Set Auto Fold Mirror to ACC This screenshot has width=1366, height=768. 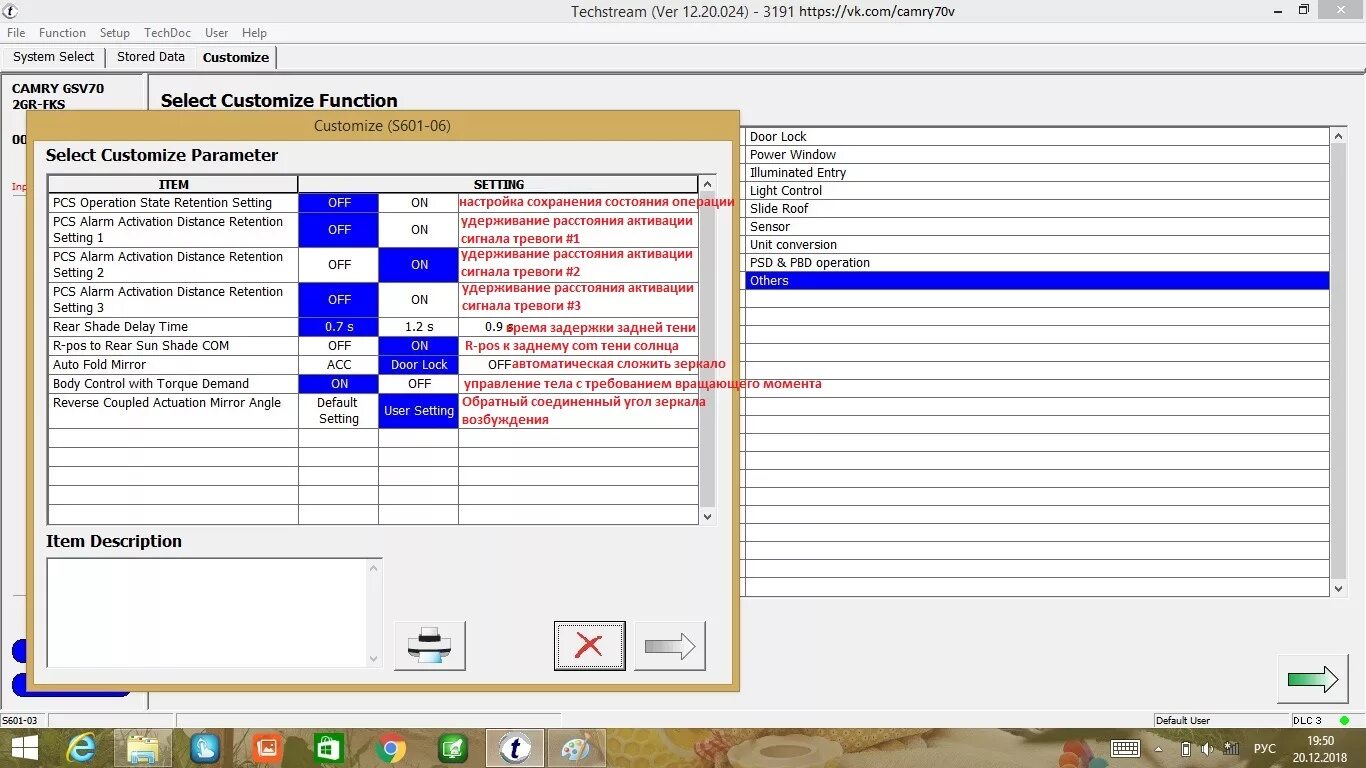point(339,365)
